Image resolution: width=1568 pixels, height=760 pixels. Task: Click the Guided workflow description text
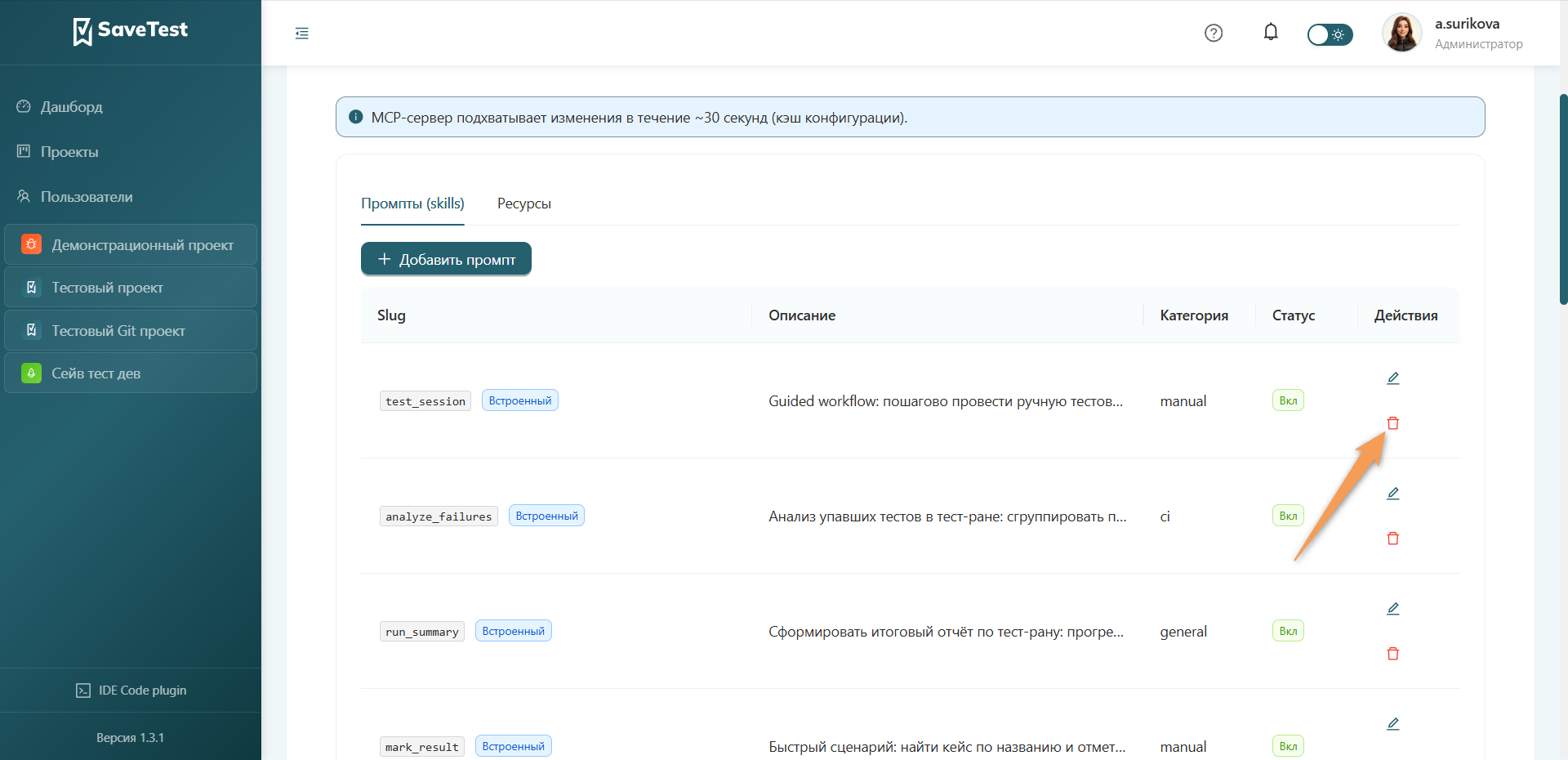click(x=946, y=401)
